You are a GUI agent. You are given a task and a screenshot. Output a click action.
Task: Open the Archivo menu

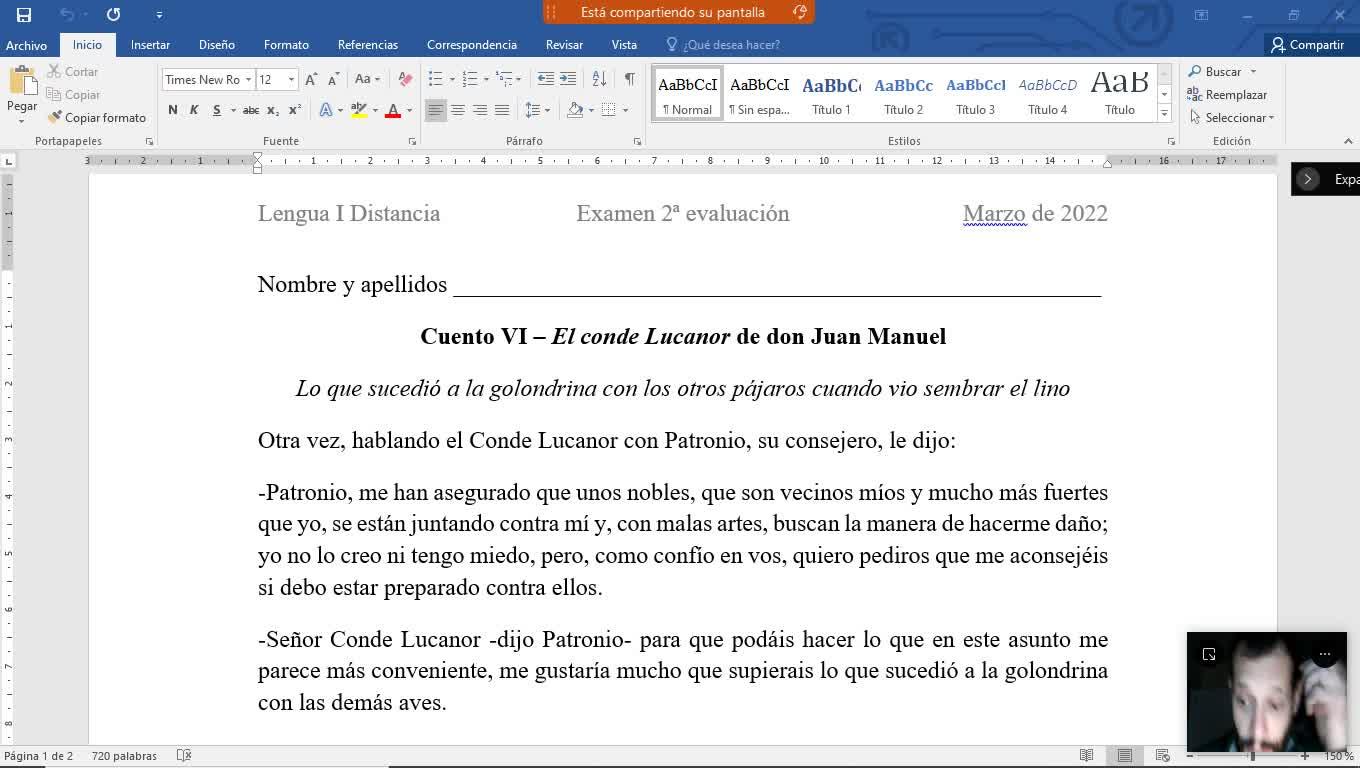26,45
